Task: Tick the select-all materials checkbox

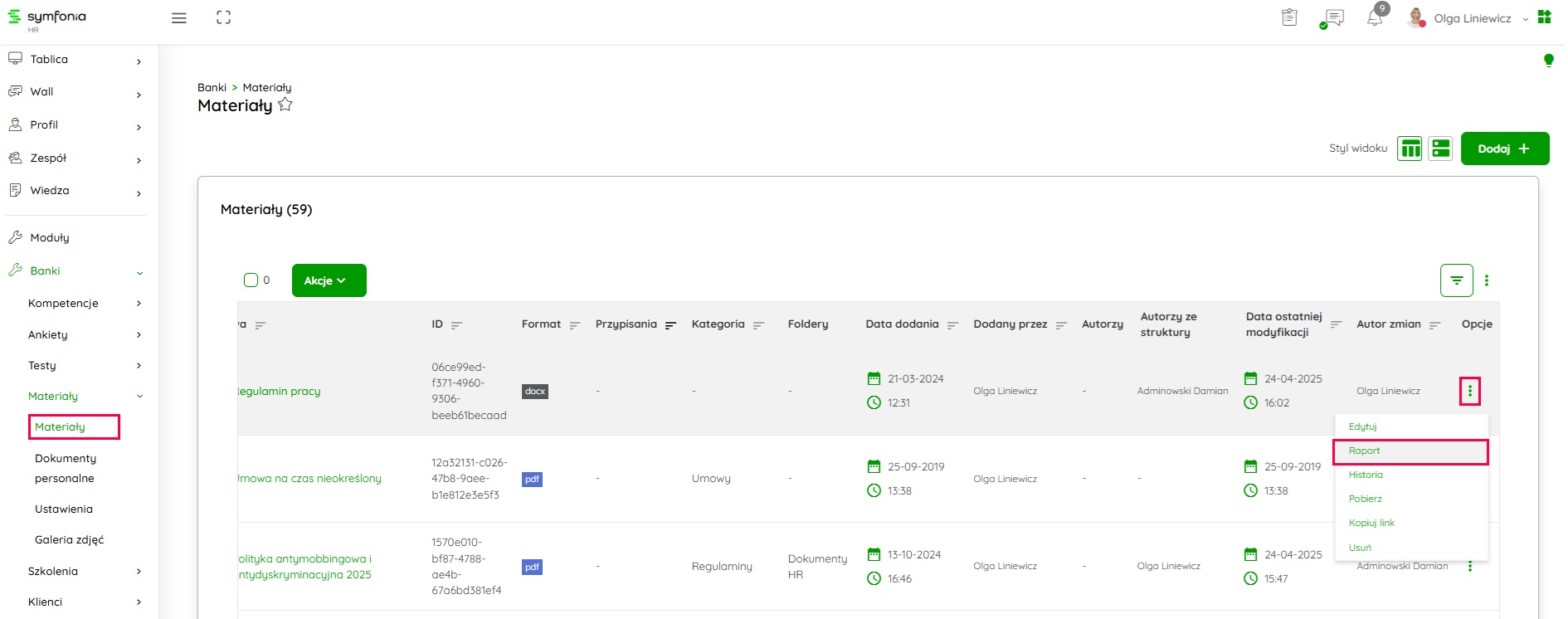Action: pyautogui.click(x=251, y=280)
